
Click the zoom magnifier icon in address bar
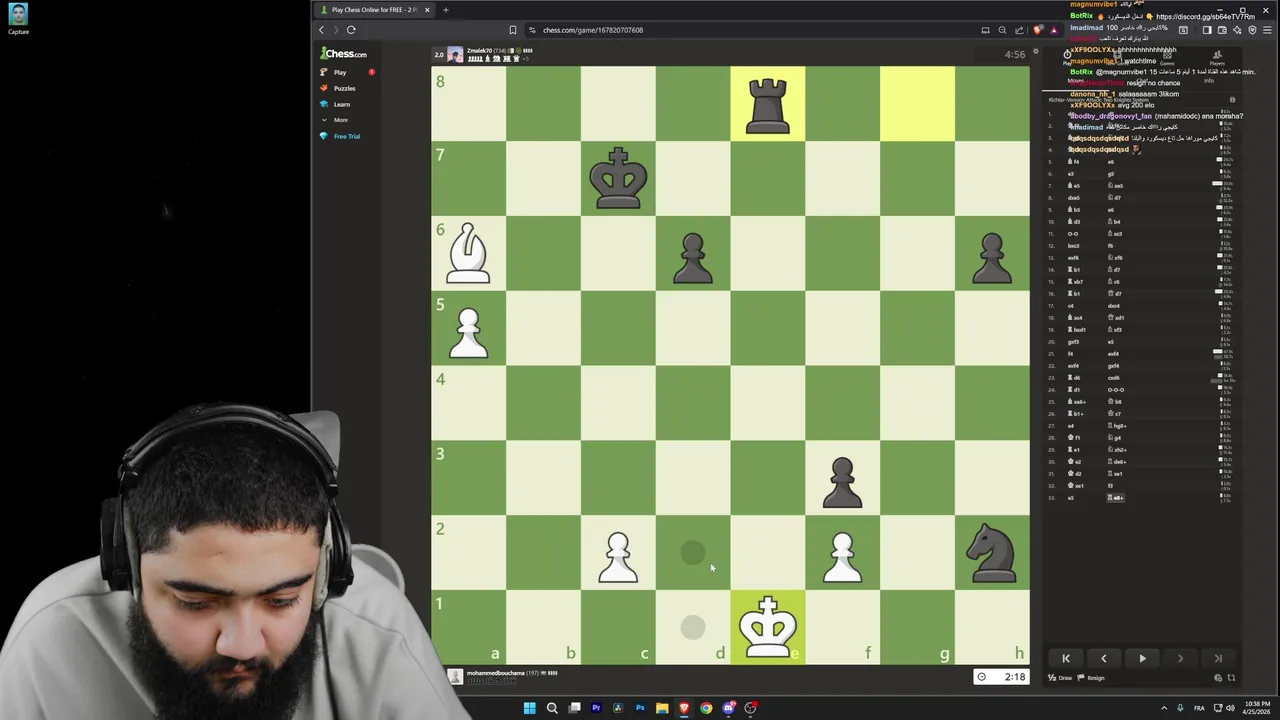coord(1002,30)
